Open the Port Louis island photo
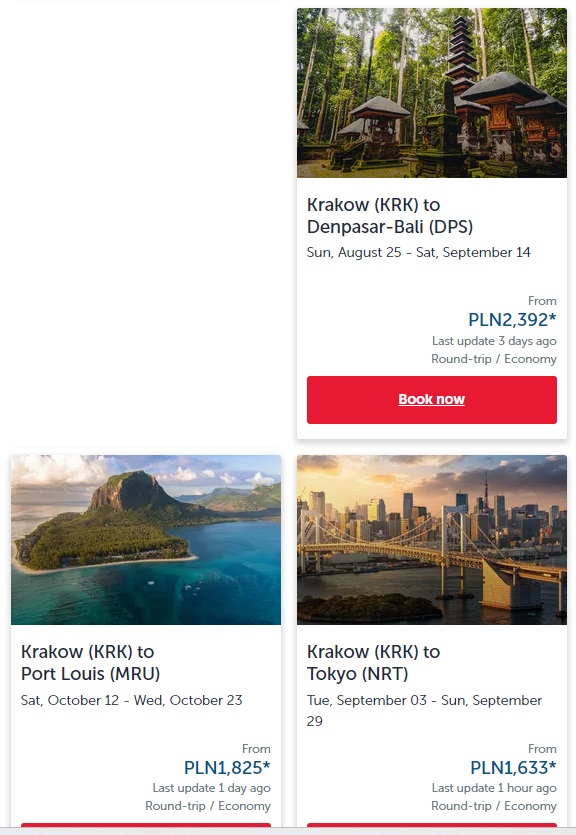 (x=146, y=539)
